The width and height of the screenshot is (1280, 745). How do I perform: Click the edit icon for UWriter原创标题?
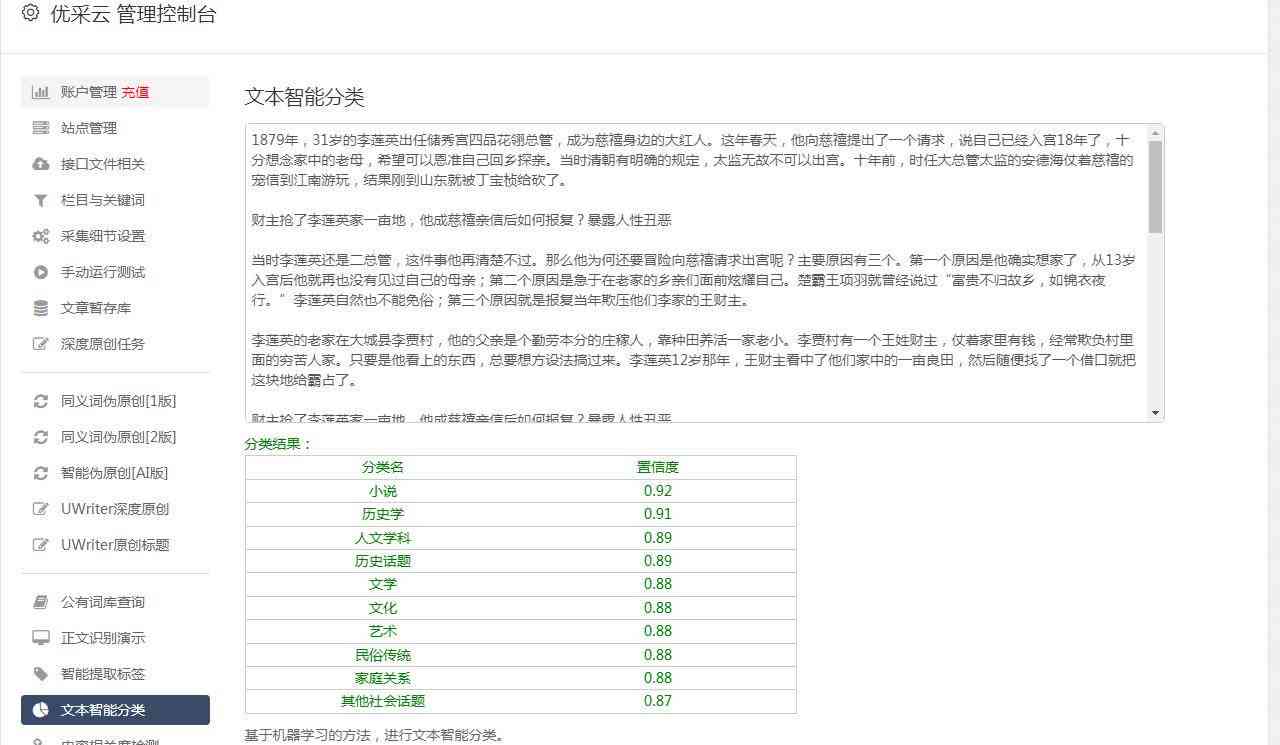(40, 545)
